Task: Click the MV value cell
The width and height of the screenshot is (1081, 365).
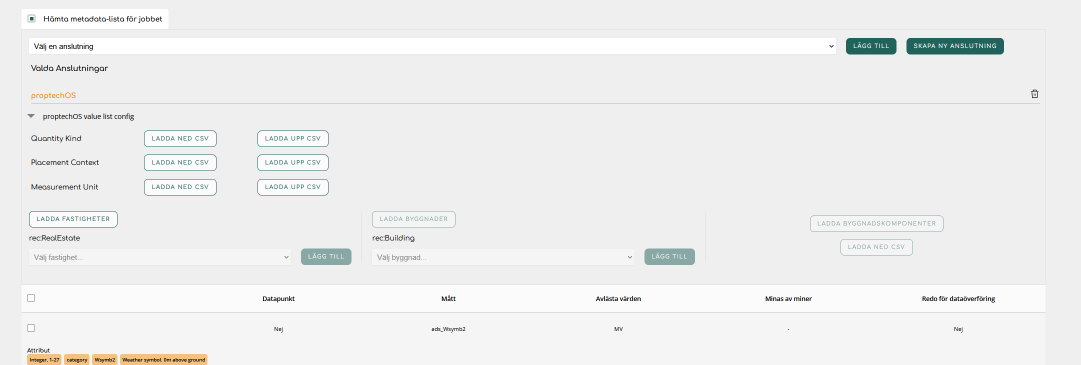Action: (618, 329)
